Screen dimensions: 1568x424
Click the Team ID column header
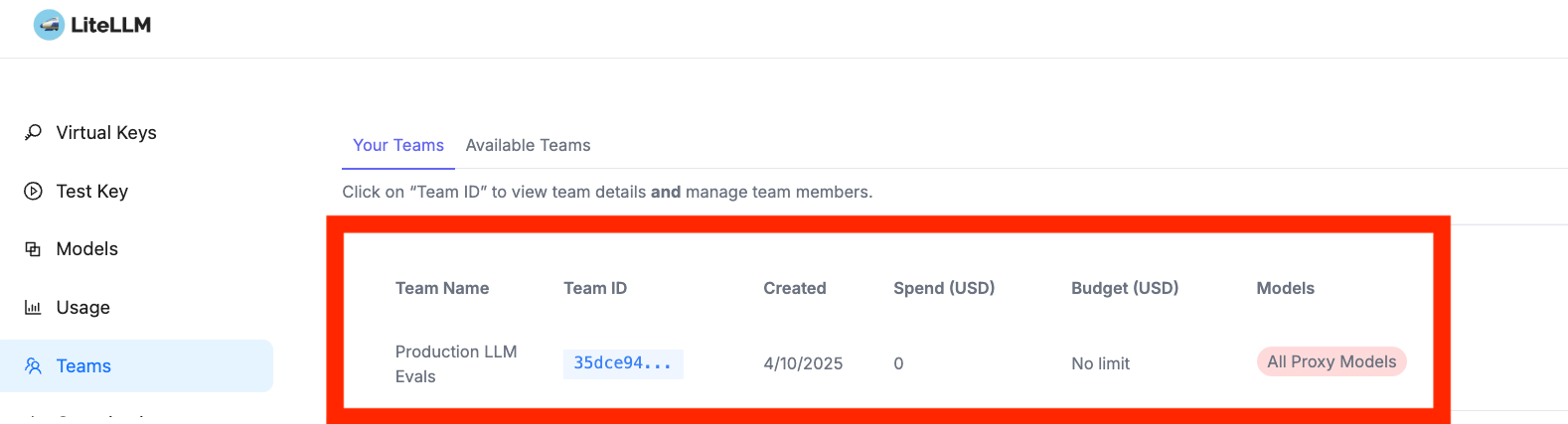click(x=595, y=289)
